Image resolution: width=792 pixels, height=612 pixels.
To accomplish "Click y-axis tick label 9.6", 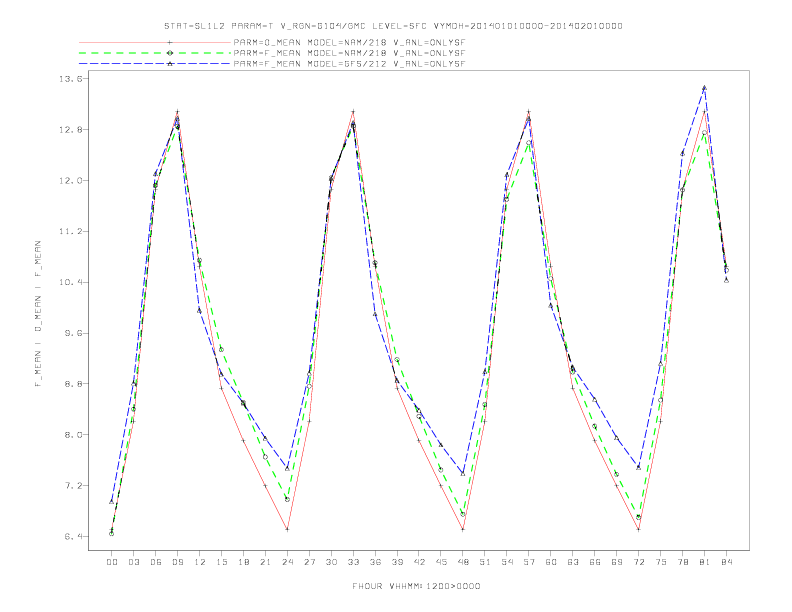I will pos(74,333).
